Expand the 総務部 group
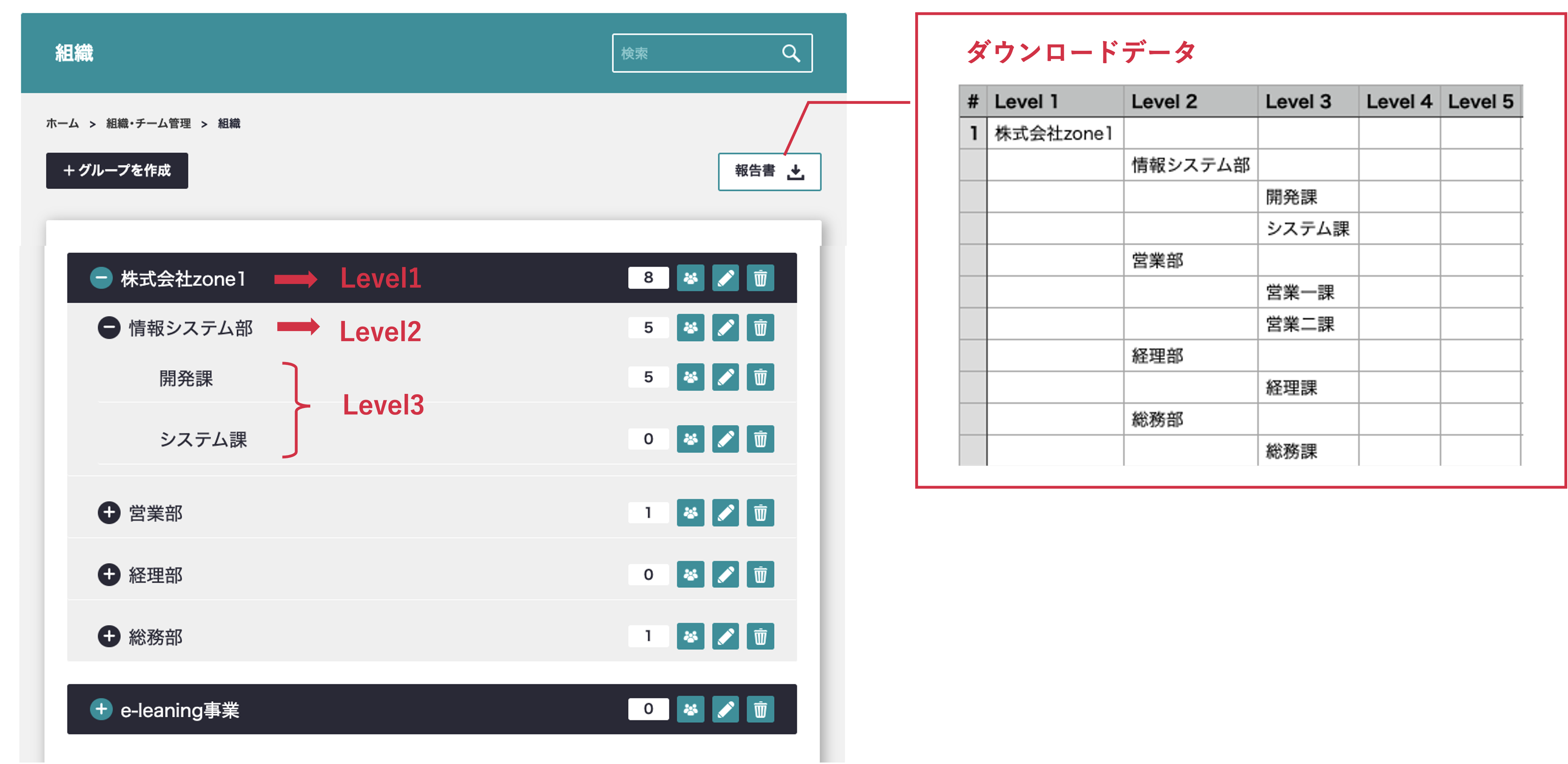Image resolution: width=1568 pixels, height=764 pixels. click(x=109, y=636)
